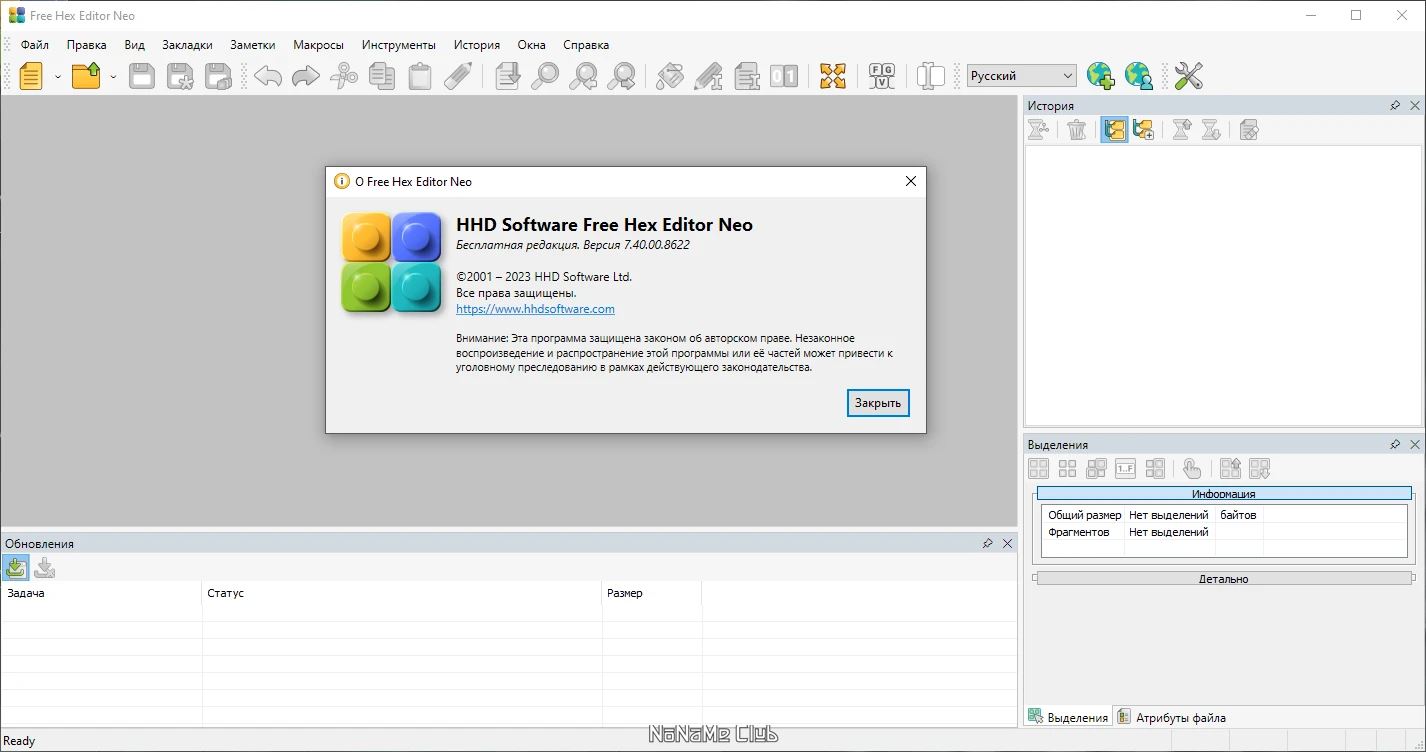1426x752 pixels.
Task: Switch to the Выделения tab
Action: [x=1068, y=717]
